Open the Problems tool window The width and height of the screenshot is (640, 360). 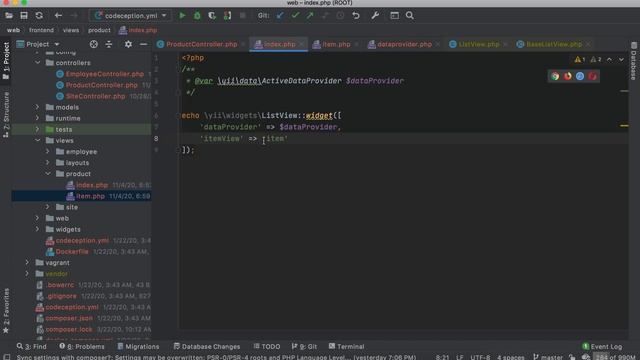(82, 347)
